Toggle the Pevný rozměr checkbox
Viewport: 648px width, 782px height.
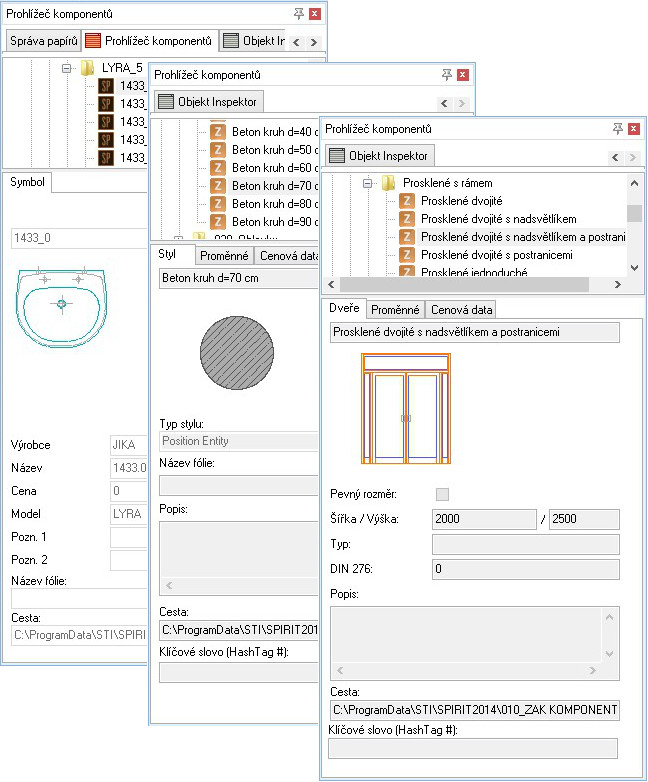point(442,494)
